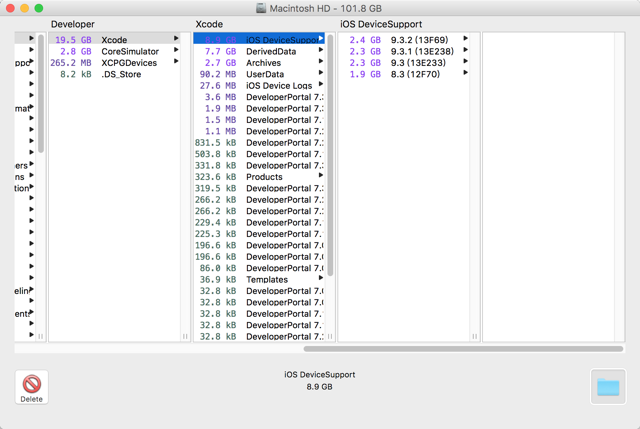Select the 9.3.2 (13F69) folder
The height and width of the screenshot is (429, 640).
click(x=404, y=40)
